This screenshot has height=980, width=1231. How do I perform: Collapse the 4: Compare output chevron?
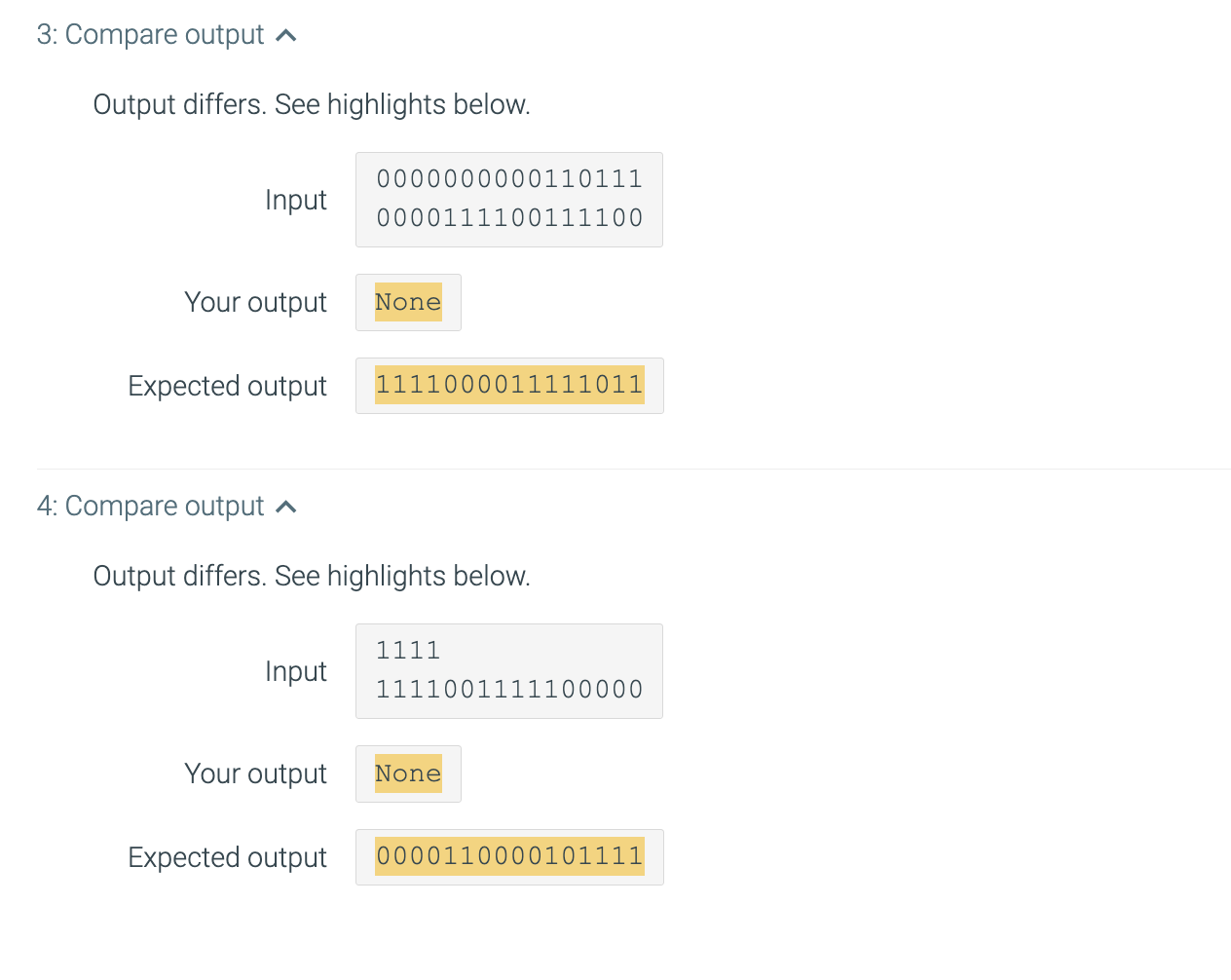click(286, 508)
